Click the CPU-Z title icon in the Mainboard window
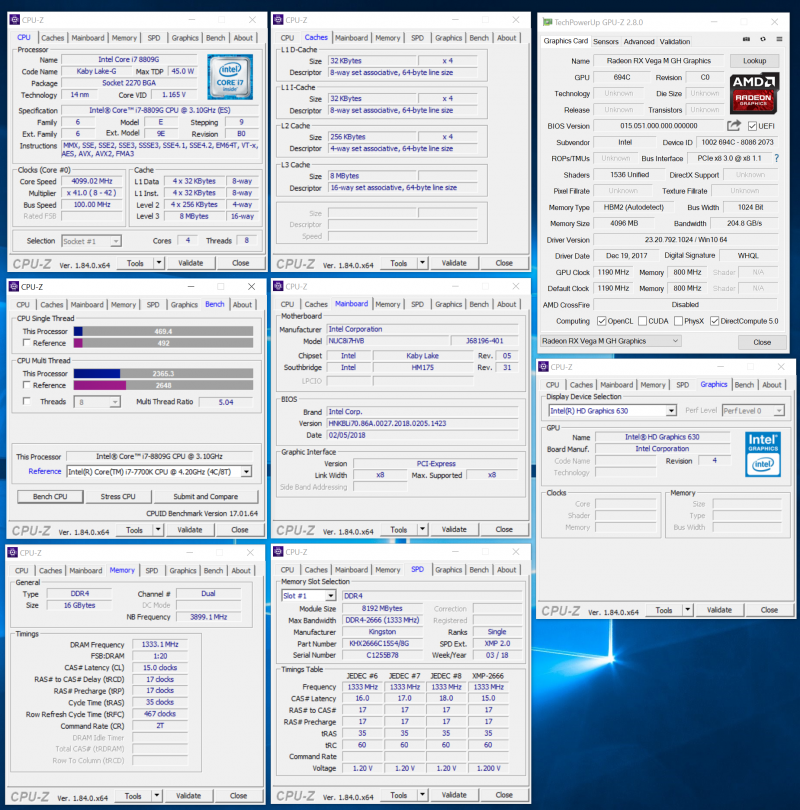Screen dimensions: 800x810 (x=278, y=286)
